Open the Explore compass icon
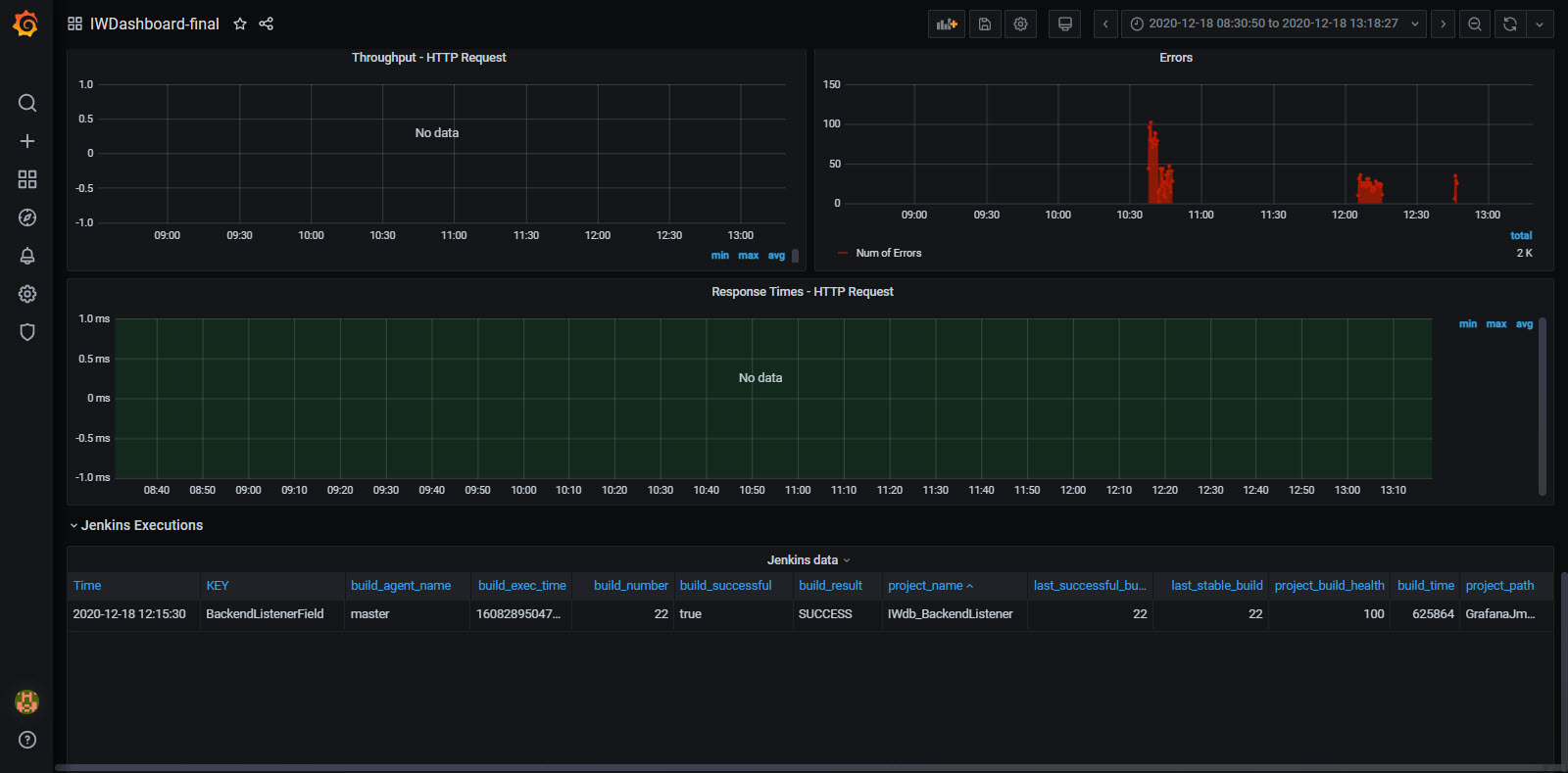Screen dimensions: 1568x773 (x=27, y=217)
